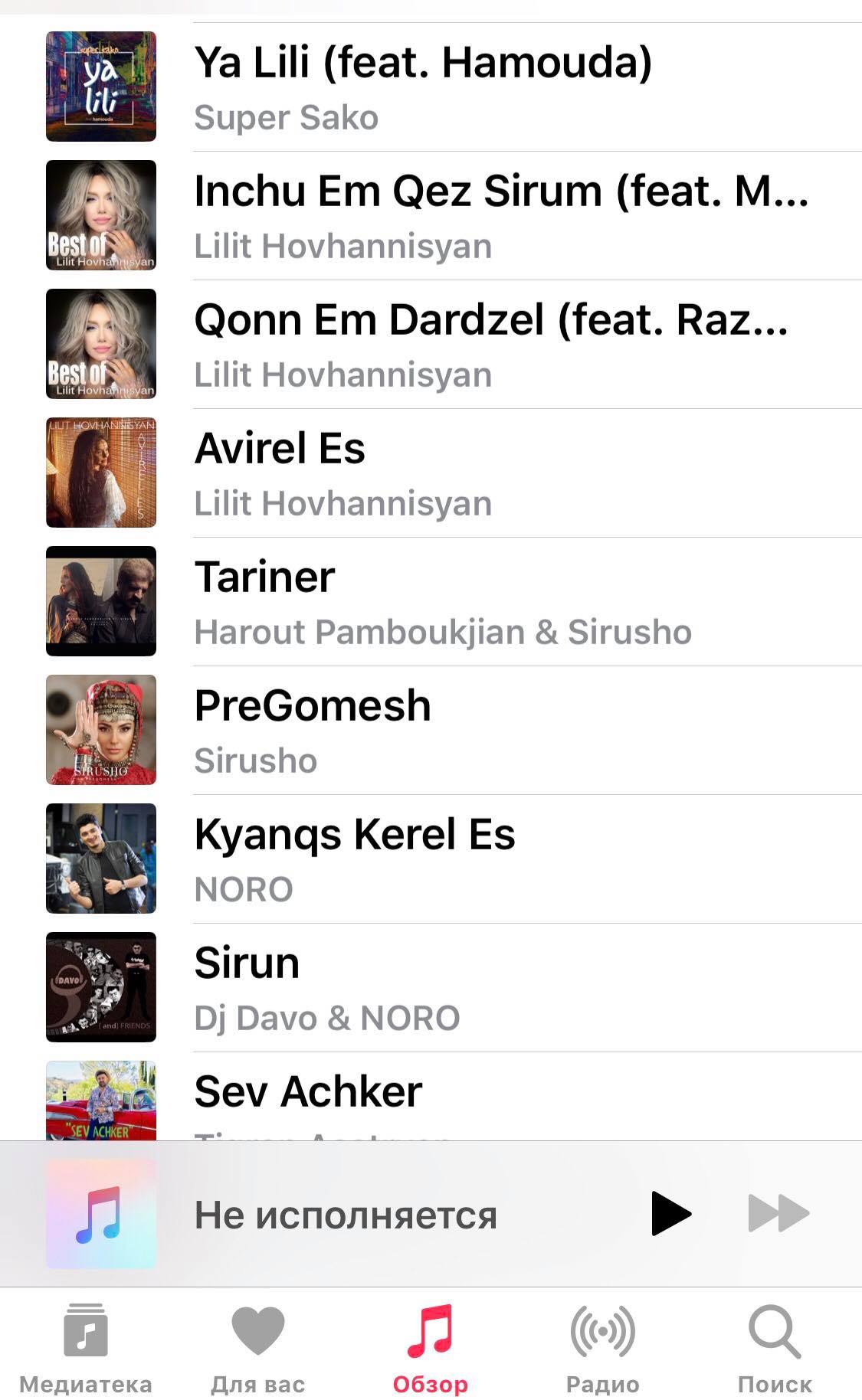Tap the Qonn Em Dardzel album artwork
This screenshot has height=1400, width=862.
point(101,344)
